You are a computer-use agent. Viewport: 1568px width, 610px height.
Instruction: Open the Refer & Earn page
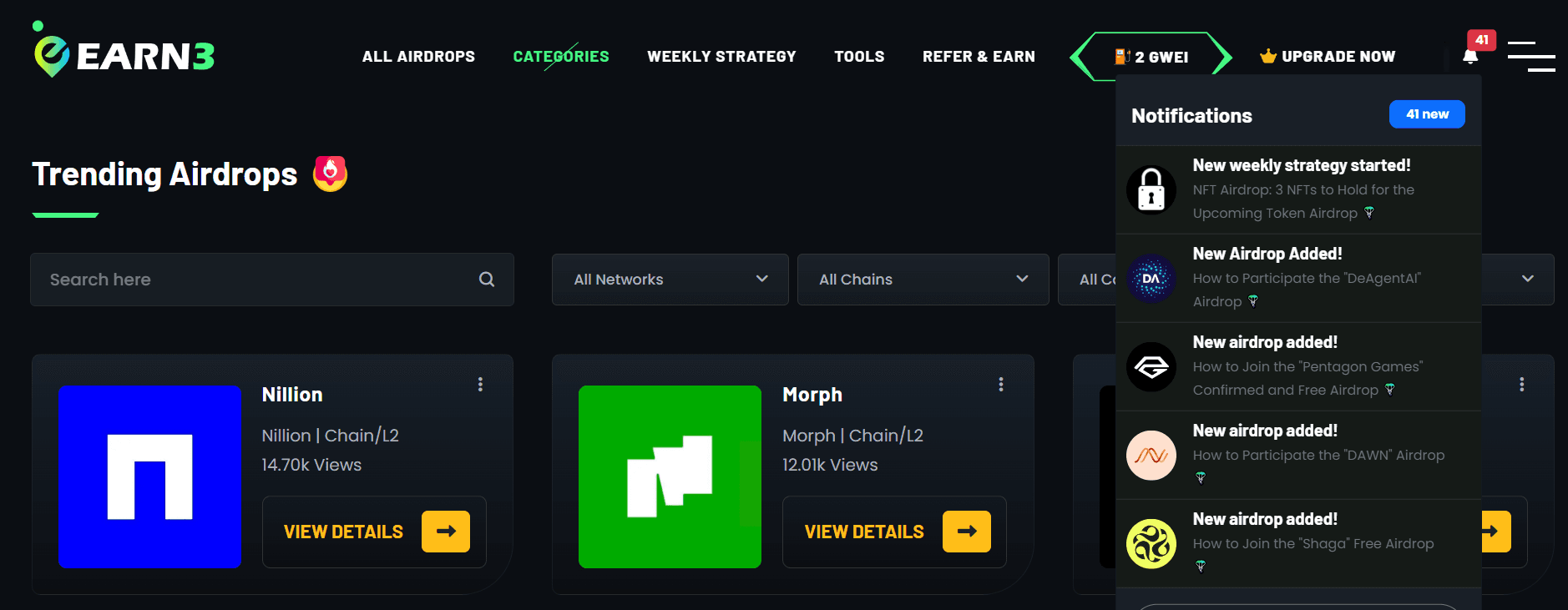click(979, 57)
